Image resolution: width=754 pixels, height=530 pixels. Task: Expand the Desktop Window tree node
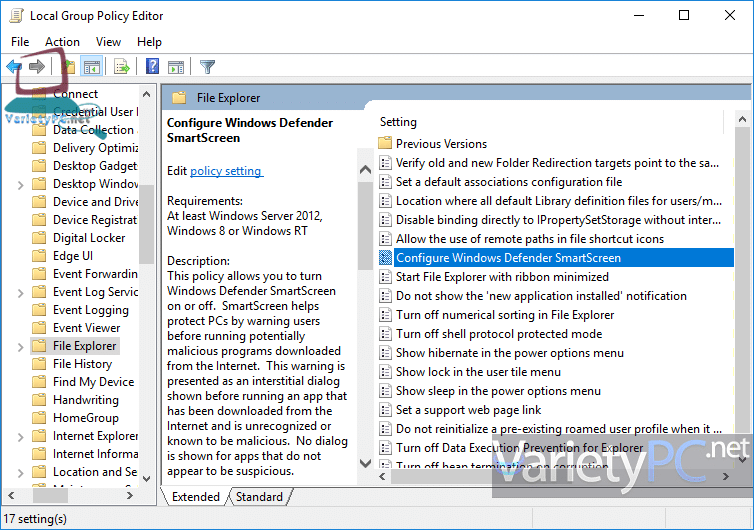(20, 185)
